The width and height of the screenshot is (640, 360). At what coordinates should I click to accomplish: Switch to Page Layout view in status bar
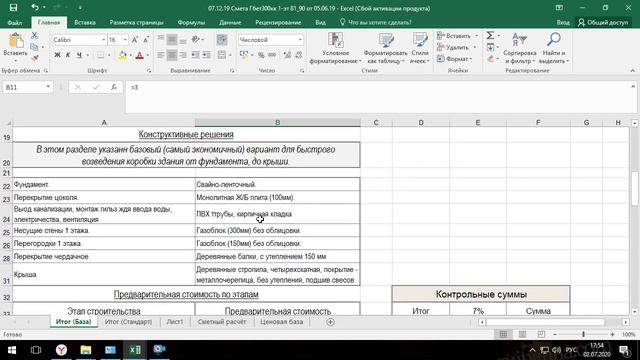[522, 334]
